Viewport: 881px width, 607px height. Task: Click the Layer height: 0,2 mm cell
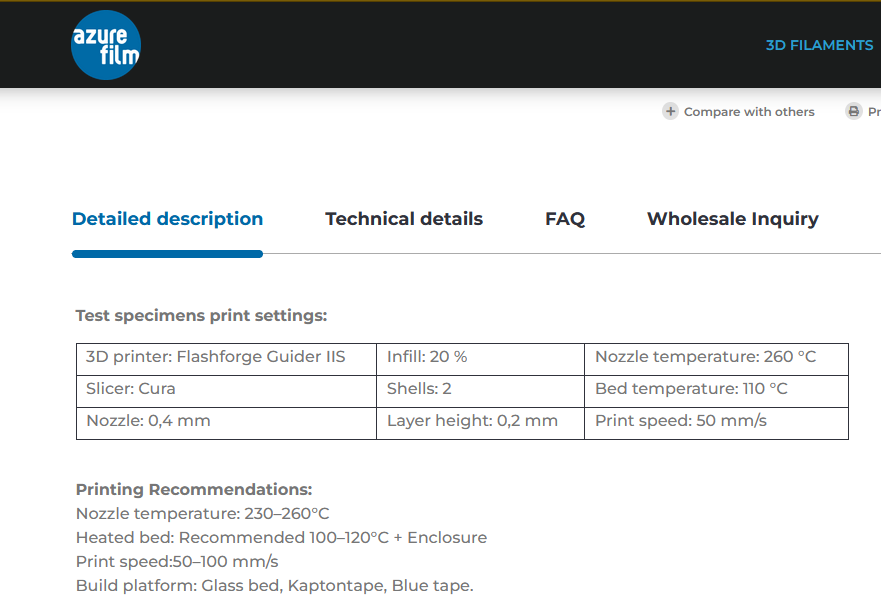(x=480, y=423)
